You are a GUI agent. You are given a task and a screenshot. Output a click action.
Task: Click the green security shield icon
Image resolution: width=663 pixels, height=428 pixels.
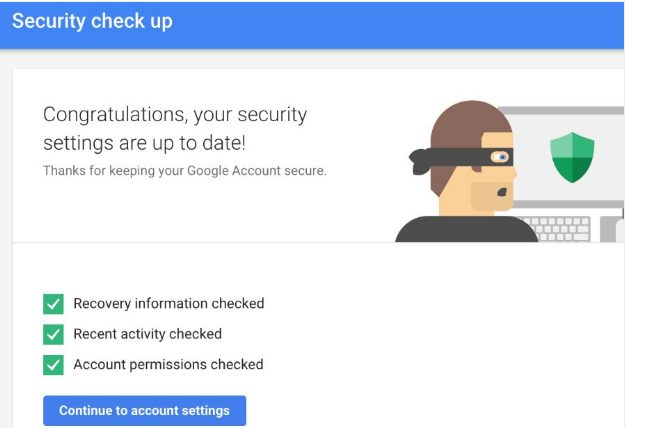tap(572, 157)
